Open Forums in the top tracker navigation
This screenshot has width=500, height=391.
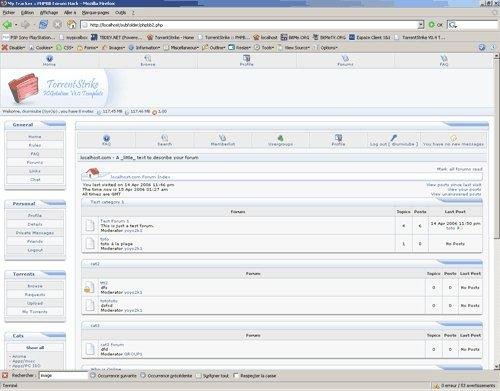345,60
